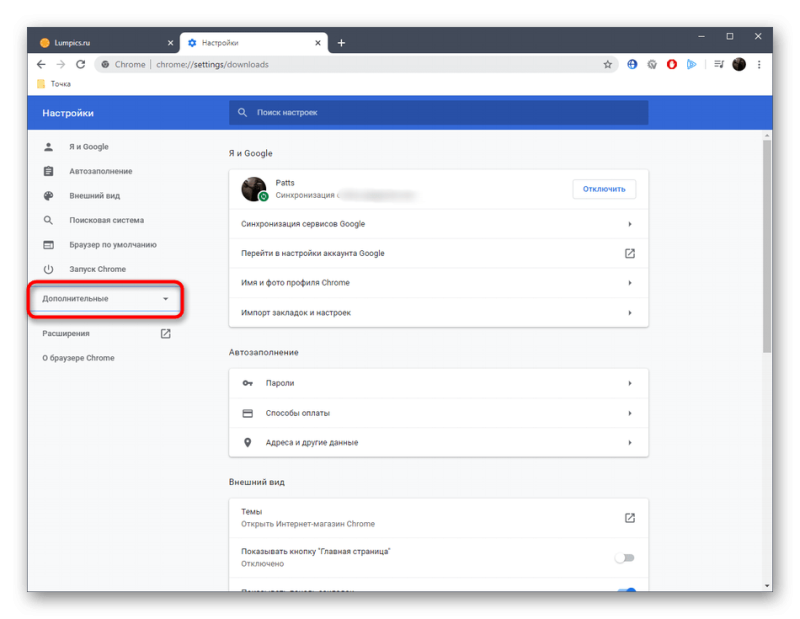Image resolution: width=800 pixels, height=619 pixels.
Task: Open the profile avatar in the toolbar
Action: point(739,64)
